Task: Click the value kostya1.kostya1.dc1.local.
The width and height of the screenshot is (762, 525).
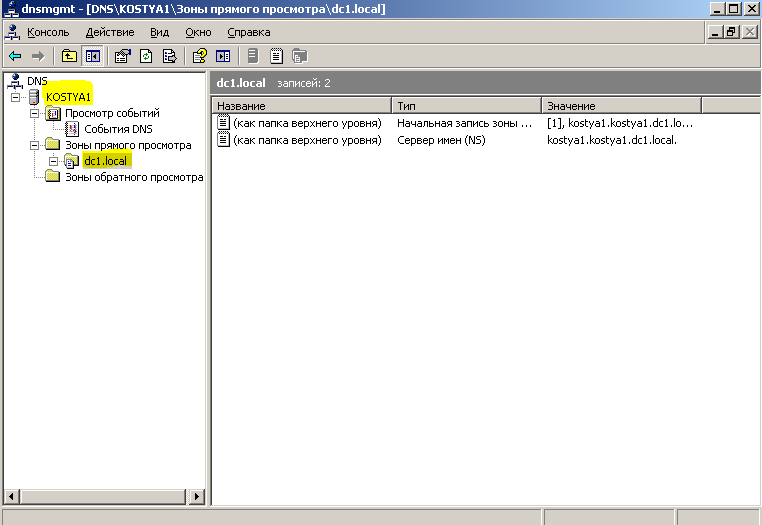Action: [x=612, y=140]
